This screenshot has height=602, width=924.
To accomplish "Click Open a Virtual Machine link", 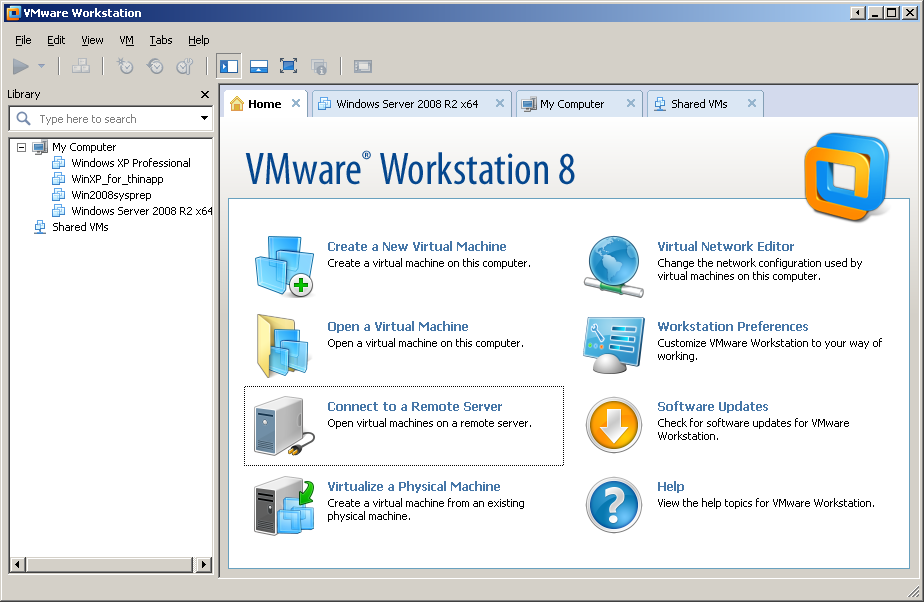I will [398, 326].
